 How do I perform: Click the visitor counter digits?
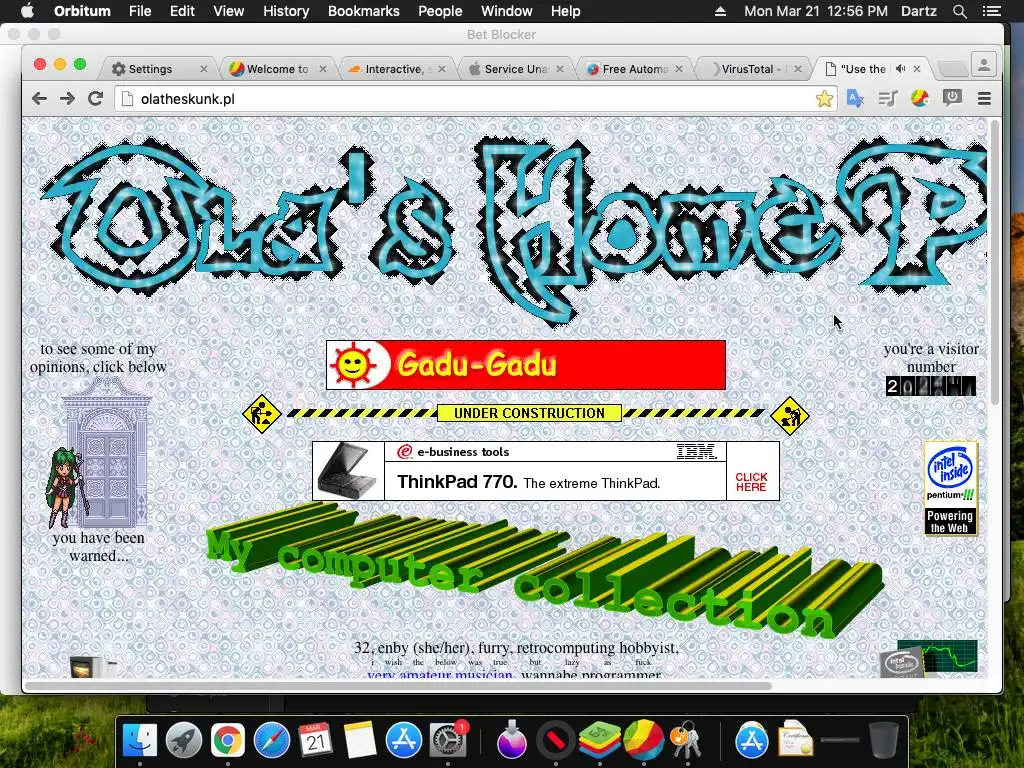click(x=931, y=386)
